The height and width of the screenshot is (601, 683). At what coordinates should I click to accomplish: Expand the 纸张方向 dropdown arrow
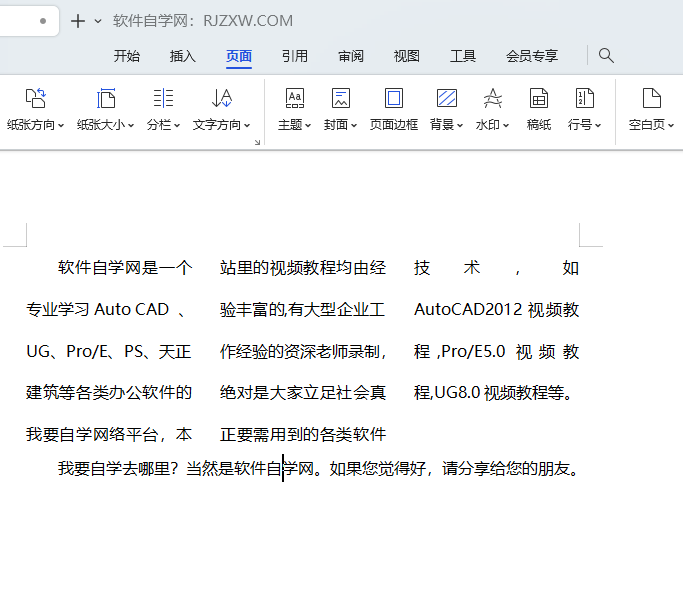(x=61, y=125)
